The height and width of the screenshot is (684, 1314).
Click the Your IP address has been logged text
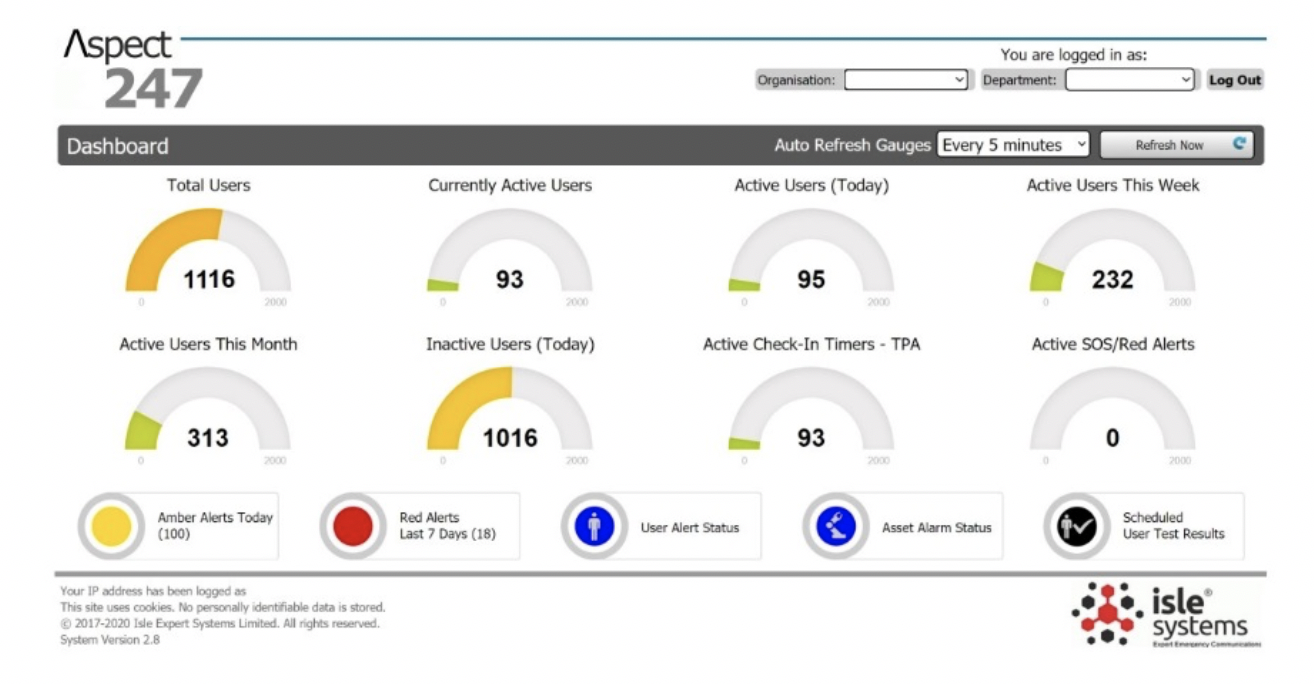[x=153, y=591]
